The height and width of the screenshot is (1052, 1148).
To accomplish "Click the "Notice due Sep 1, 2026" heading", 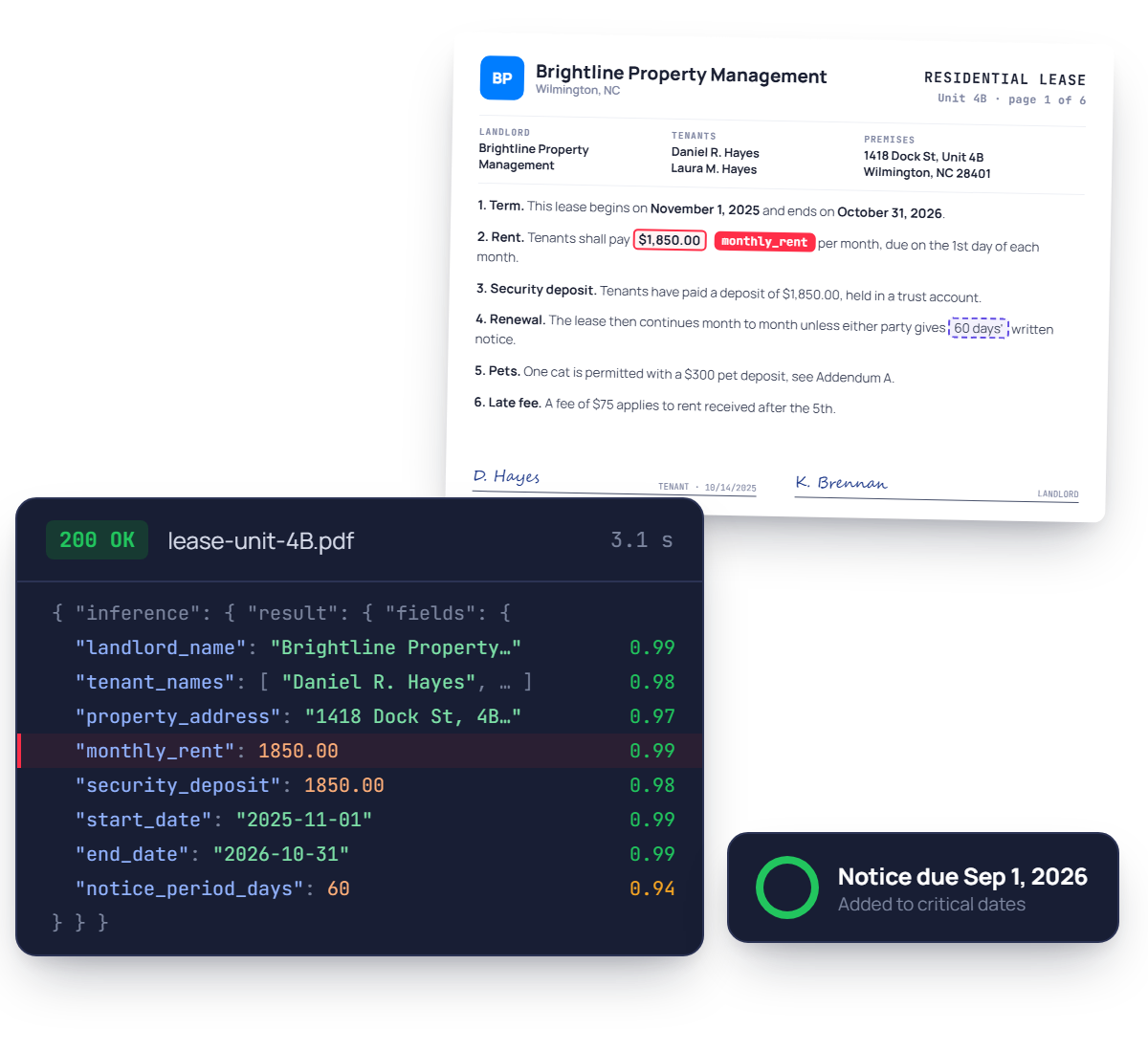I will coord(962,877).
